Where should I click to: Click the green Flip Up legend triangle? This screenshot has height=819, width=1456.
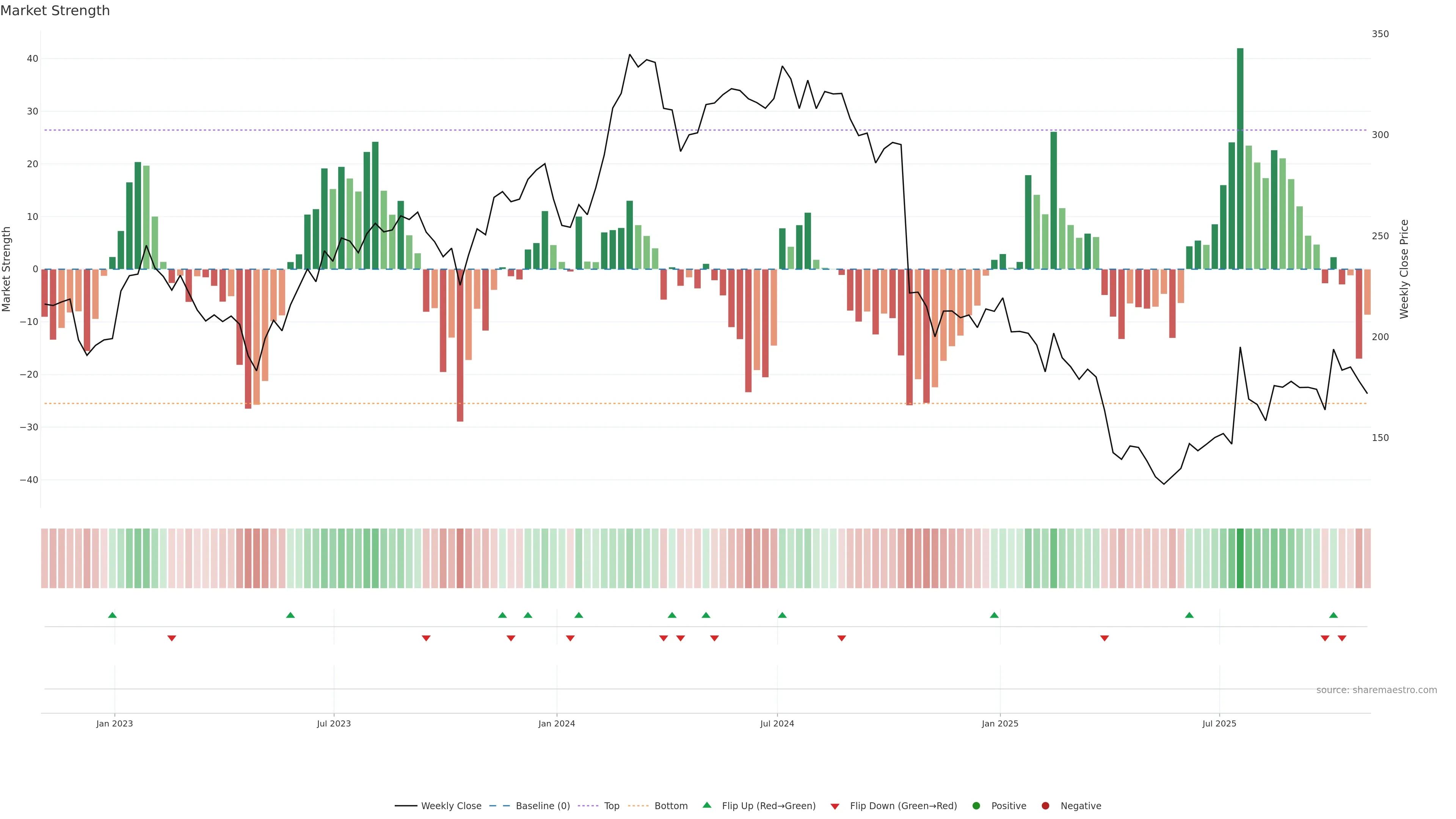click(x=706, y=805)
